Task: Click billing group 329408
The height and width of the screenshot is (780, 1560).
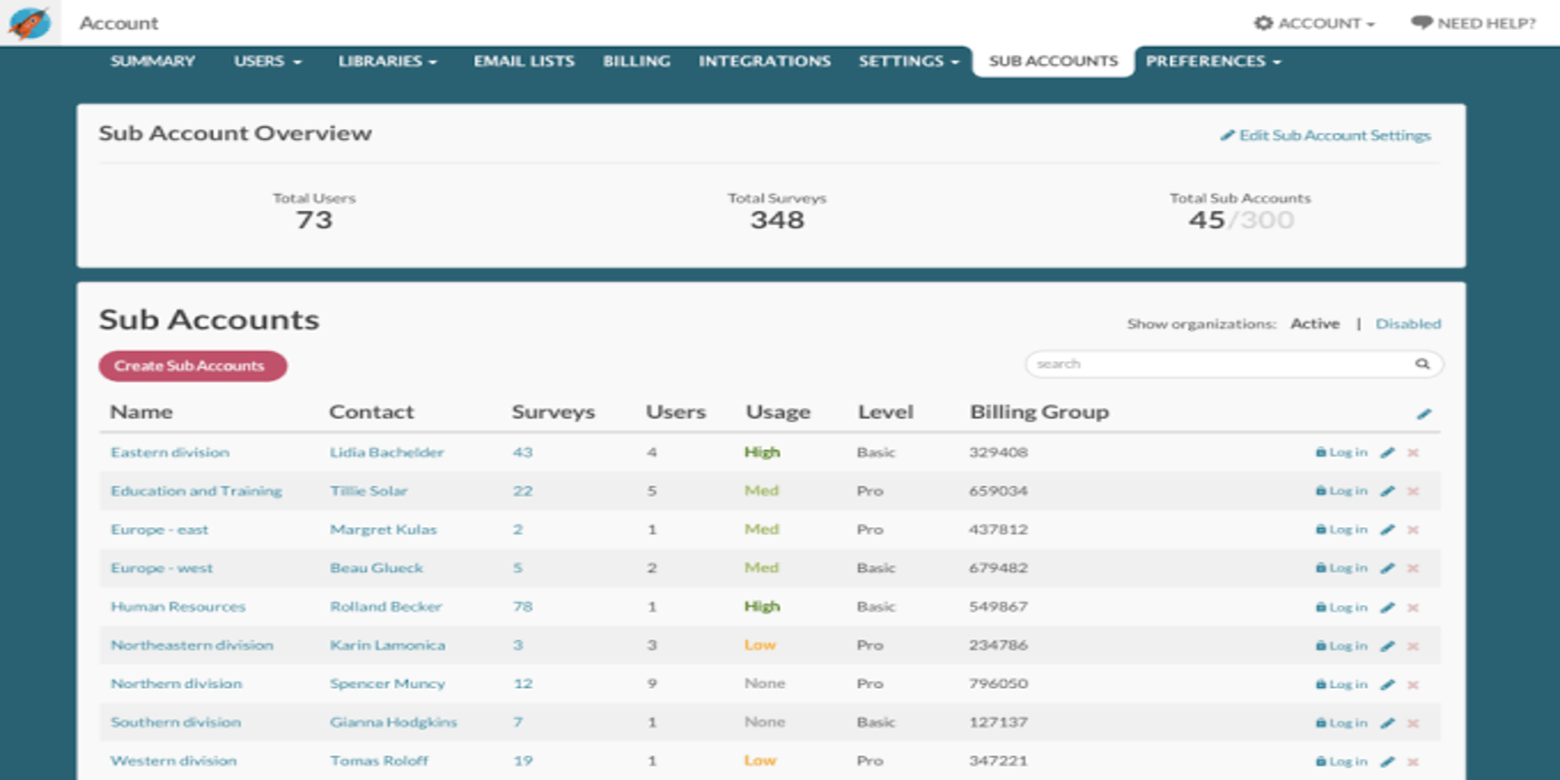Action: 998,453
